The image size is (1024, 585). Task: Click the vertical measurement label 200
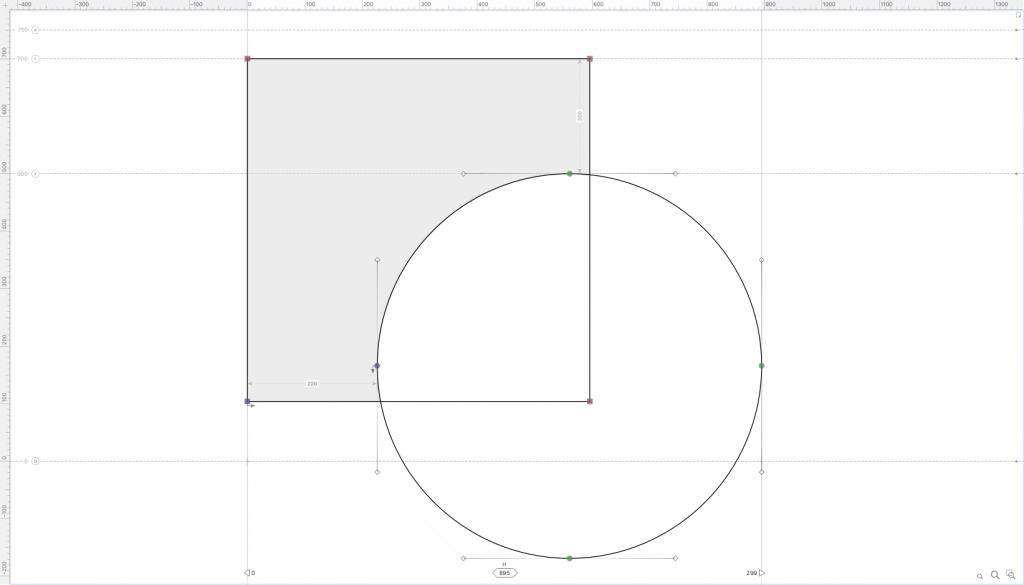pos(579,116)
